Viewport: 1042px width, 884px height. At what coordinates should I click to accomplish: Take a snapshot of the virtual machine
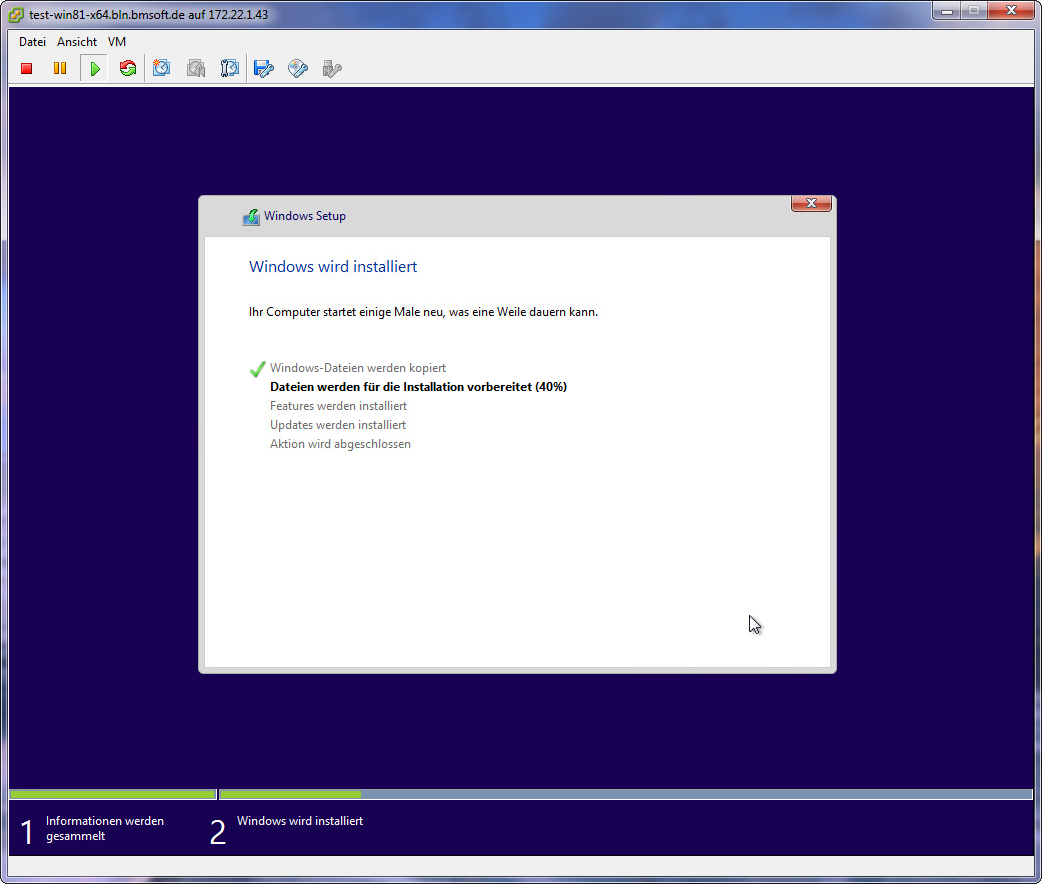point(161,68)
